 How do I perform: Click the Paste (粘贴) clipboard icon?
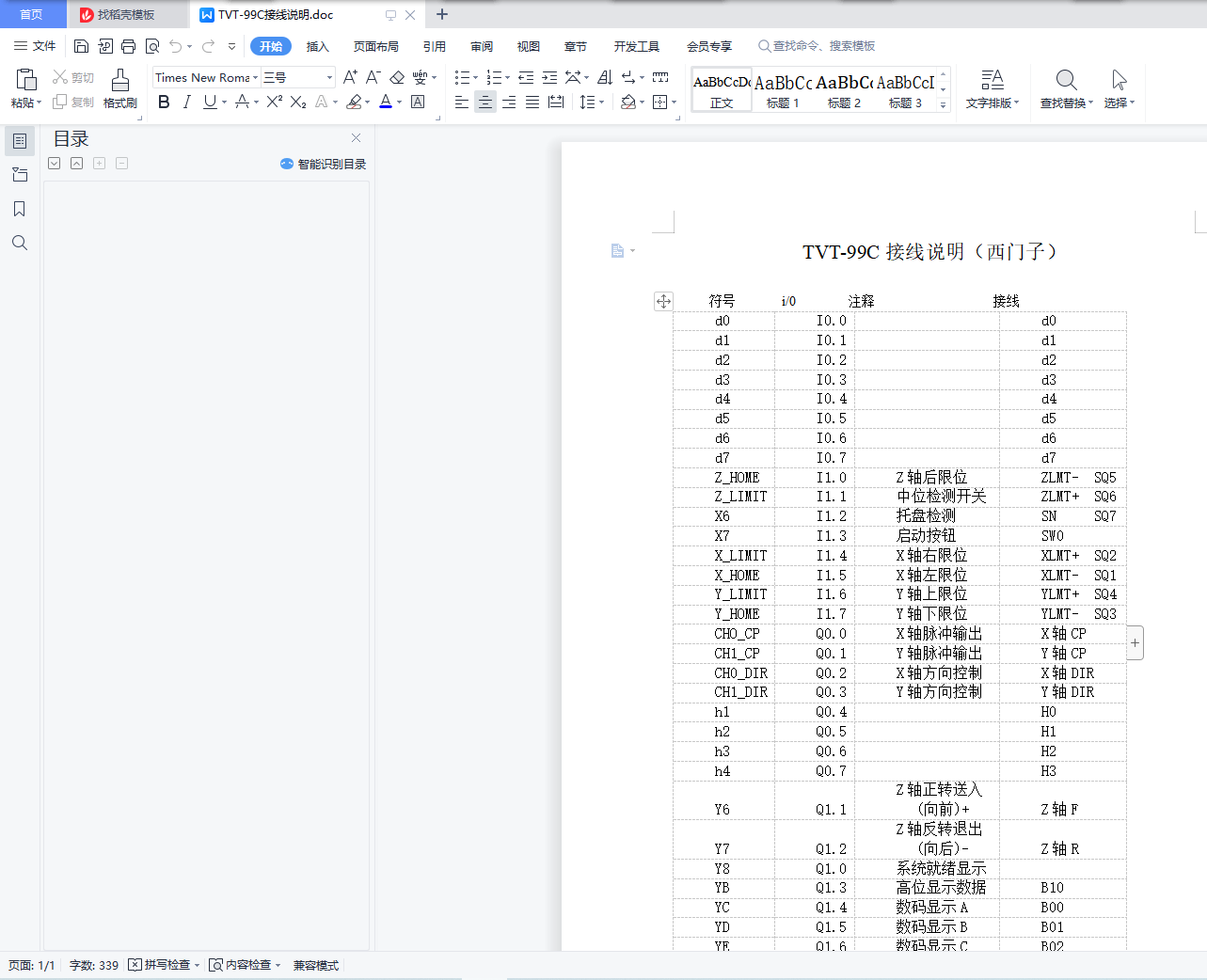click(25, 80)
